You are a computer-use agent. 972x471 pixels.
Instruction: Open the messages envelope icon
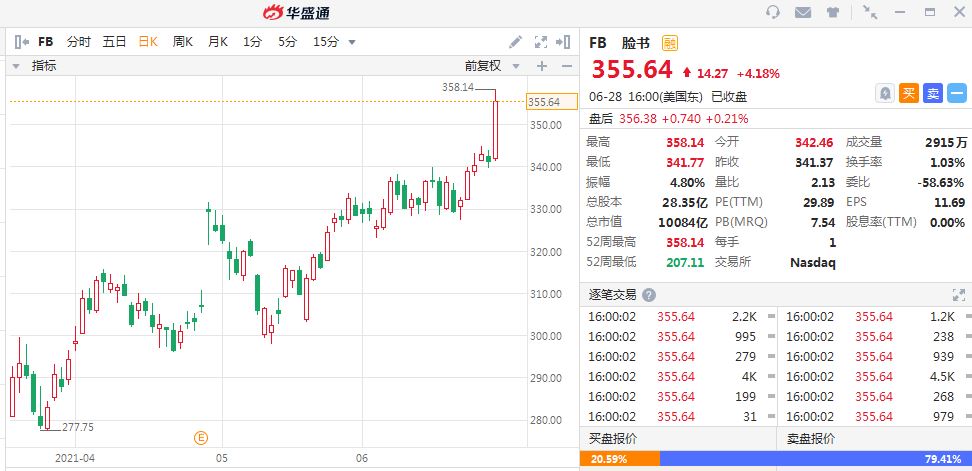tap(803, 12)
